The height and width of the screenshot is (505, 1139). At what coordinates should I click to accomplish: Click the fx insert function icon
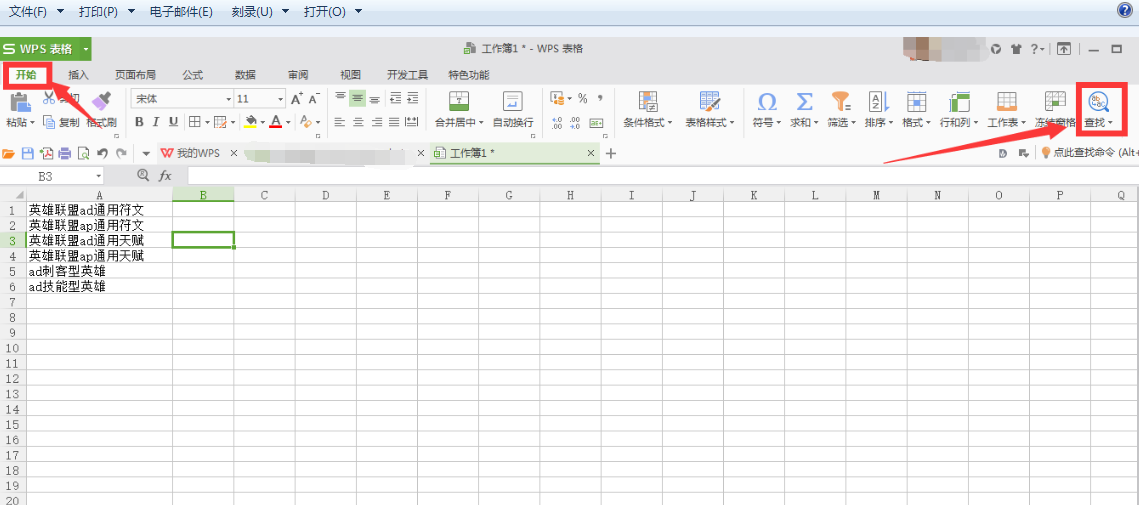click(x=165, y=175)
